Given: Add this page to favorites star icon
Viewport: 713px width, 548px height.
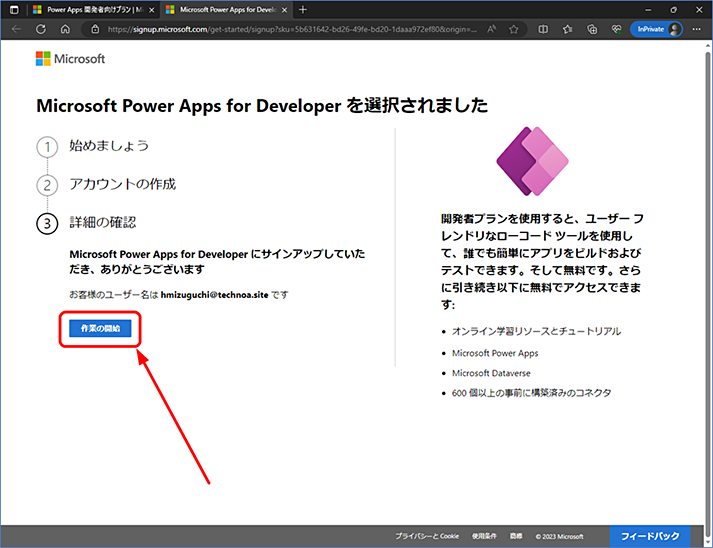Looking at the screenshot, I should click(x=514, y=29).
